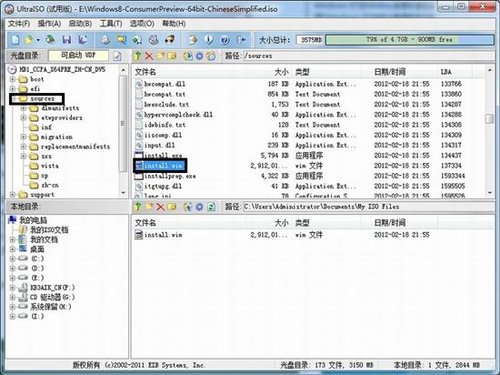Open the 选项(O) menu

(x=142, y=24)
